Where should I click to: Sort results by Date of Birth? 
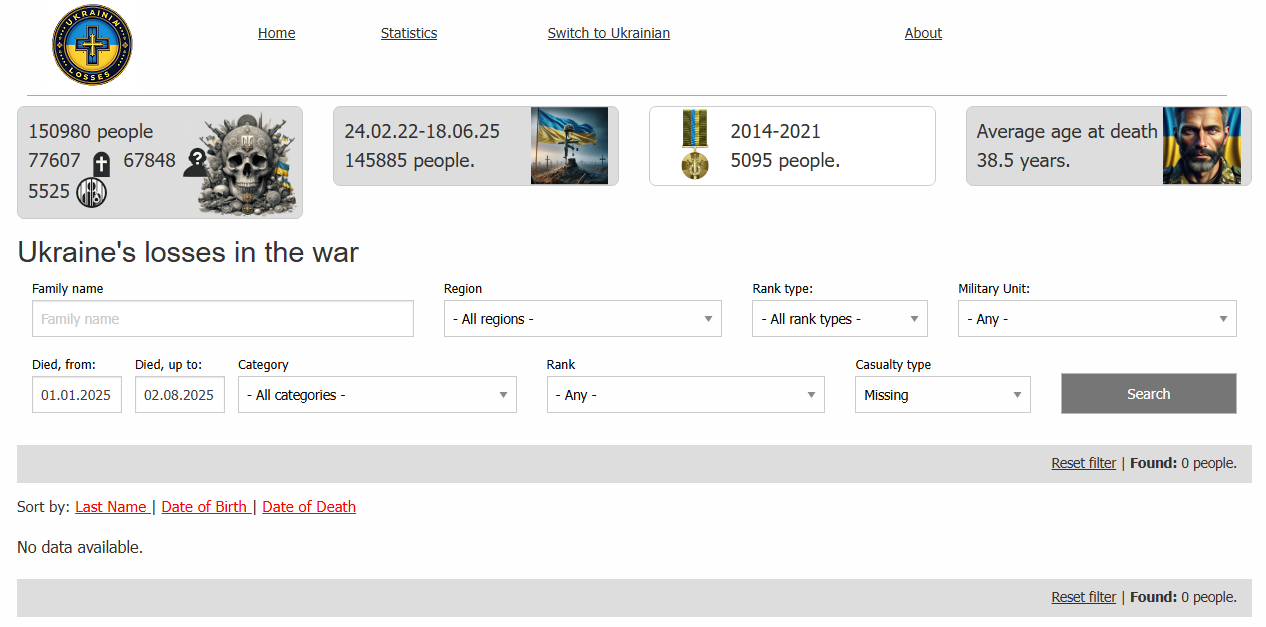pyautogui.click(x=204, y=507)
